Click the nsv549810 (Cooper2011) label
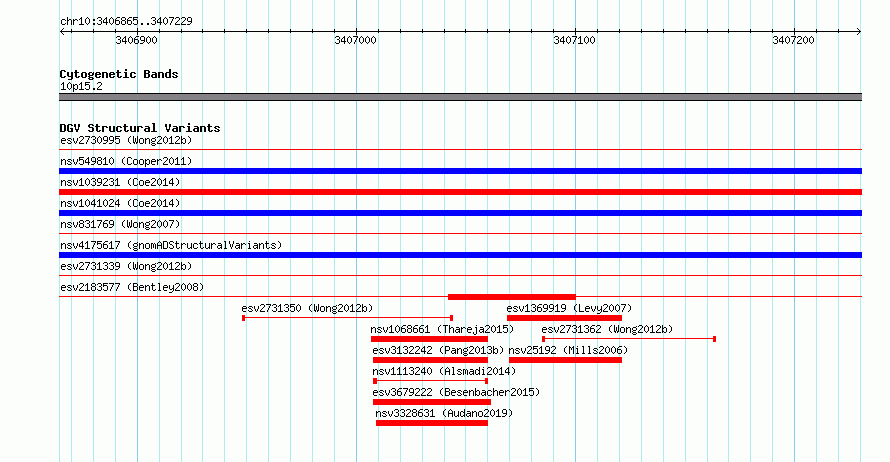890x462 pixels. (x=126, y=161)
